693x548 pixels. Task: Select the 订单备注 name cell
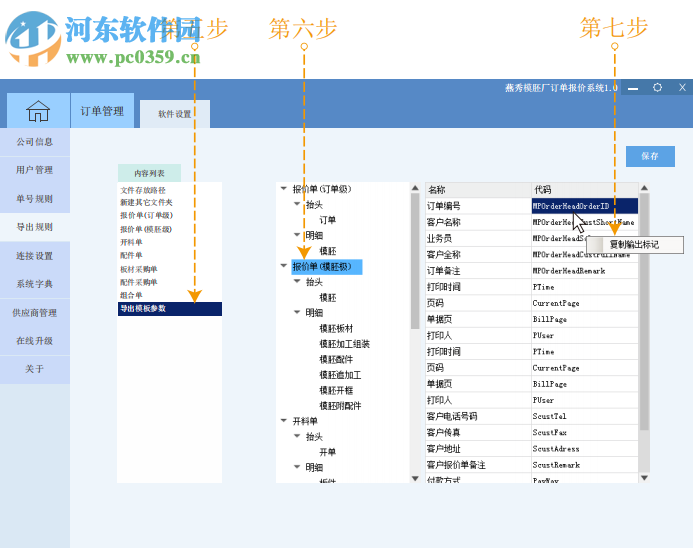coord(478,271)
